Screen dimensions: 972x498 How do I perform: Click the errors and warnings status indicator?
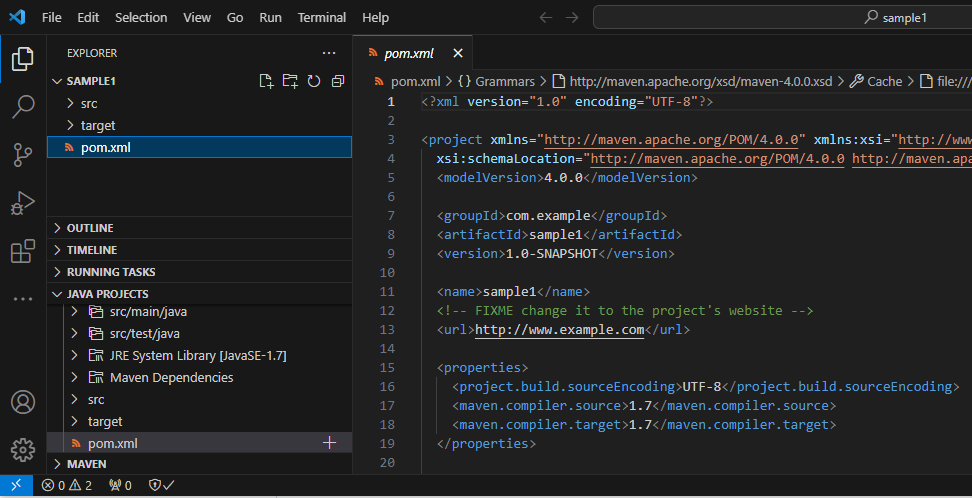pos(67,486)
